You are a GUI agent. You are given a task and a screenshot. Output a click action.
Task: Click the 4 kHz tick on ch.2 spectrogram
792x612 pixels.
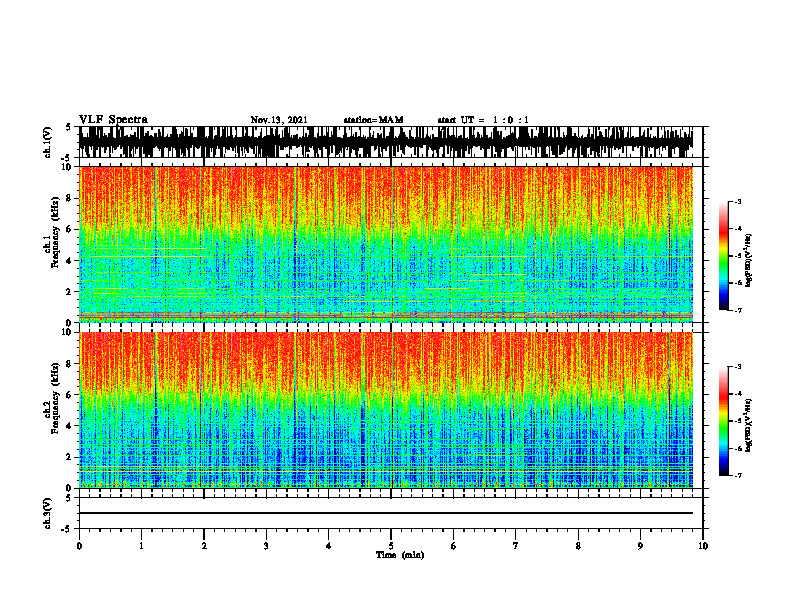69,426
